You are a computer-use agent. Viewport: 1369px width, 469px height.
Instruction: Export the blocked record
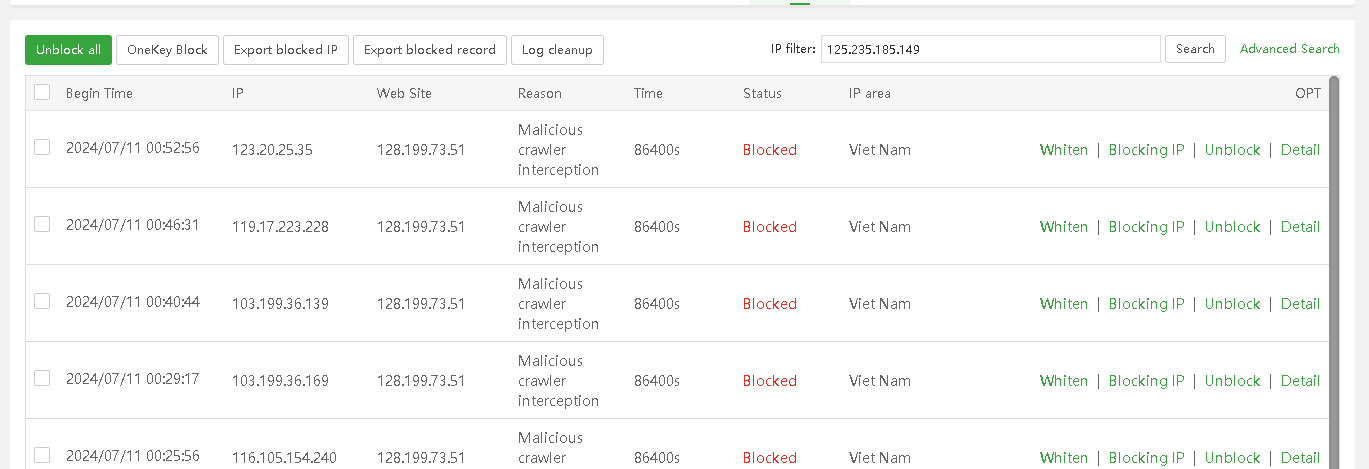(429, 50)
